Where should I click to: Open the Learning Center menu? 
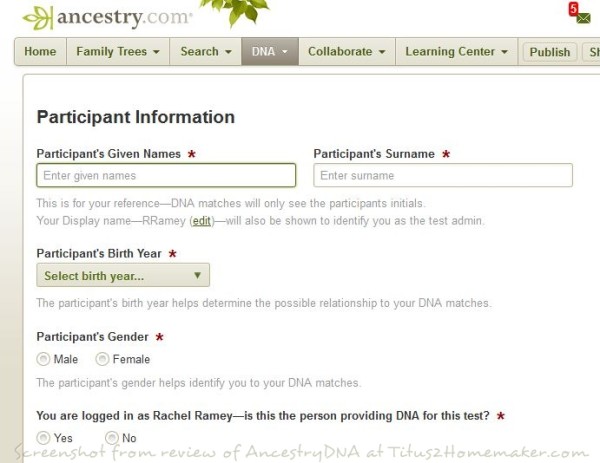[x=457, y=52]
